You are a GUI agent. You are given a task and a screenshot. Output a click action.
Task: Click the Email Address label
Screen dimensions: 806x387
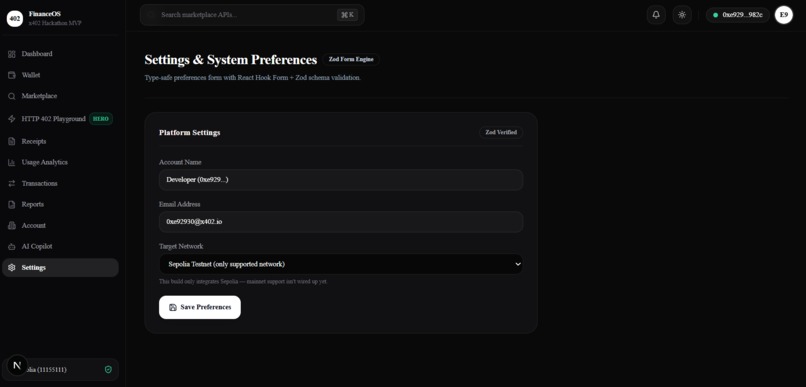(180, 205)
